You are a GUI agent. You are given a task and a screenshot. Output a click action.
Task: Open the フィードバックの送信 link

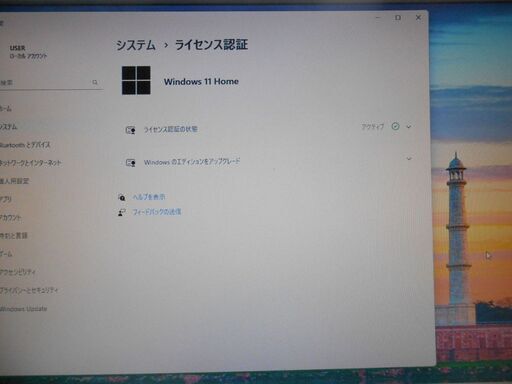pos(157,212)
